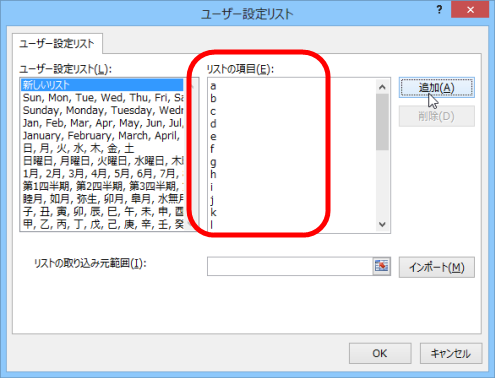Screen dimensions: 495x378
Task: Select 新しいリスト in the custom lists
Action: click(102, 85)
